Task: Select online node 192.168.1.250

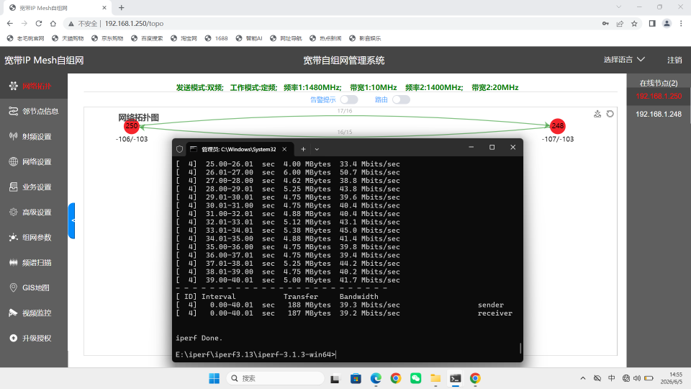Action: tap(658, 96)
